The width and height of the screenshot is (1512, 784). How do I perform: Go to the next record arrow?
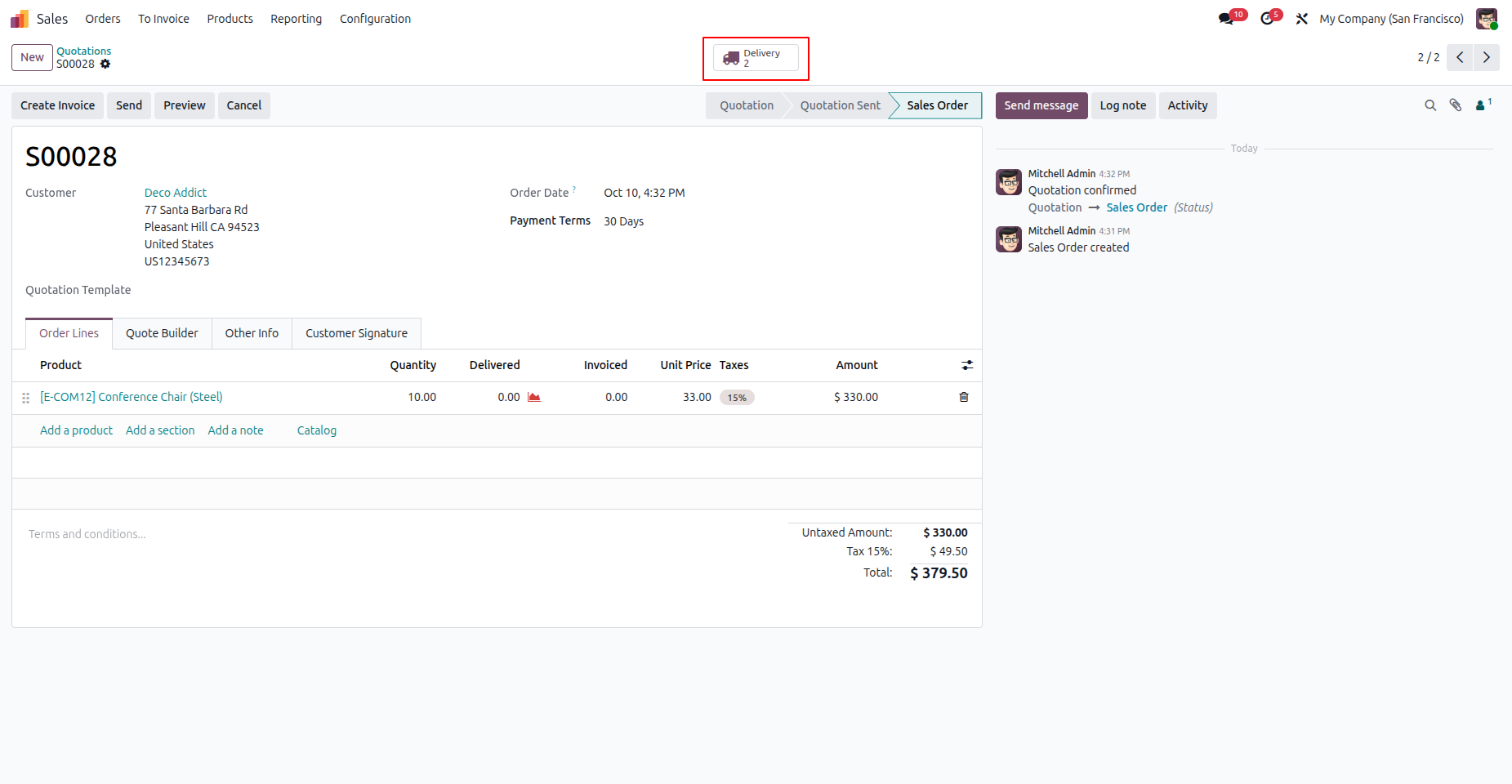pos(1487,57)
